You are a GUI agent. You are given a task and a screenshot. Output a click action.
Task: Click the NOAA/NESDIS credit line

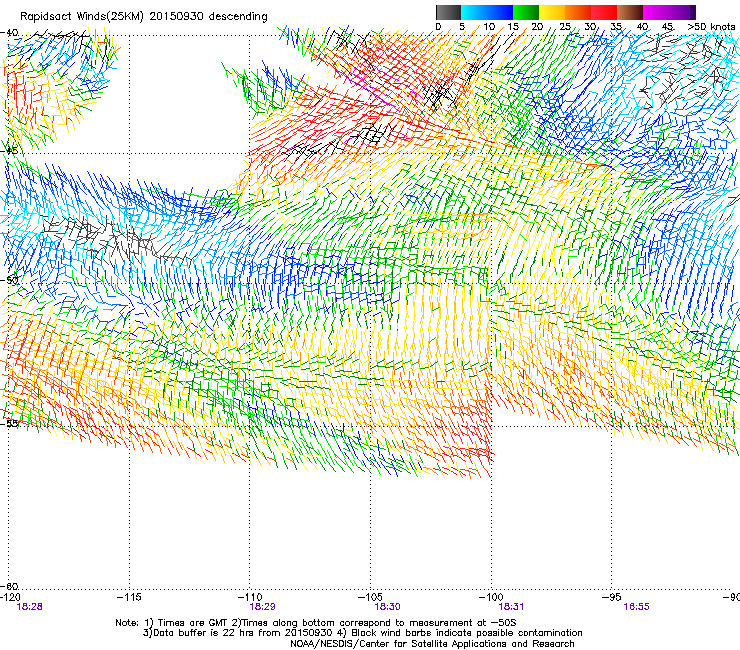pyautogui.click(x=432, y=644)
